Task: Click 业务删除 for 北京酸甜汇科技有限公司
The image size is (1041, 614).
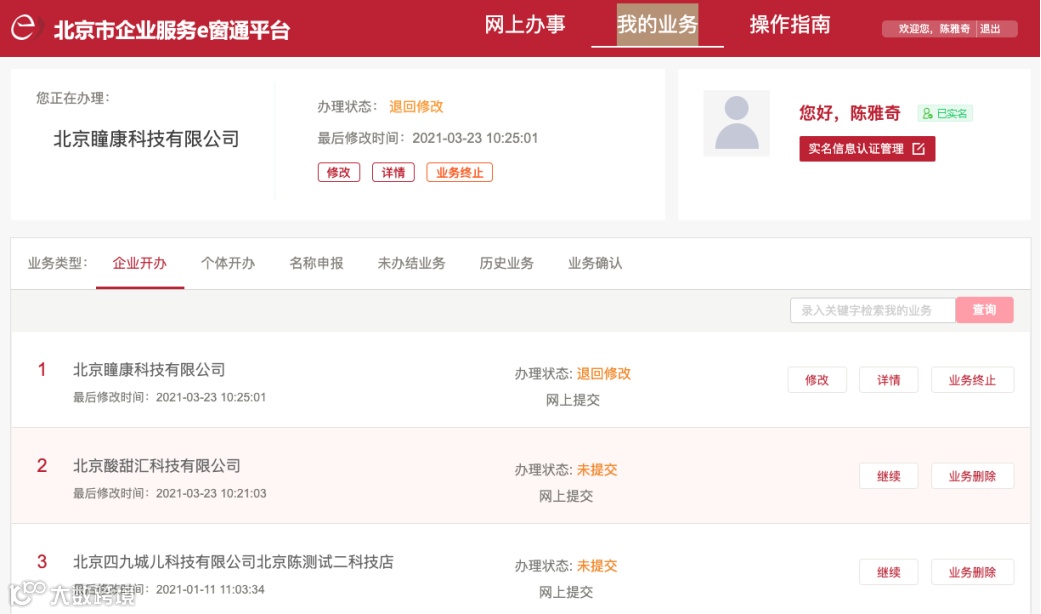Action: (x=973, y=476)
